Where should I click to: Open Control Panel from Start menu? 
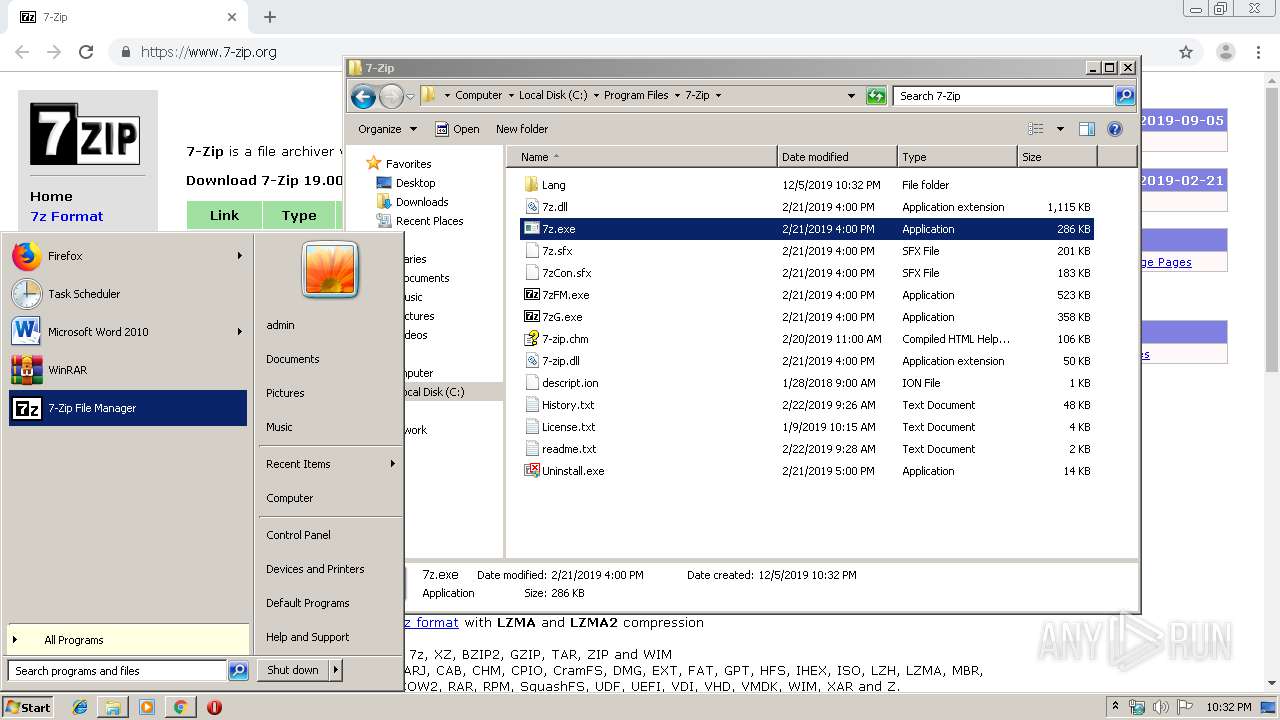click(x=298, y=535)
